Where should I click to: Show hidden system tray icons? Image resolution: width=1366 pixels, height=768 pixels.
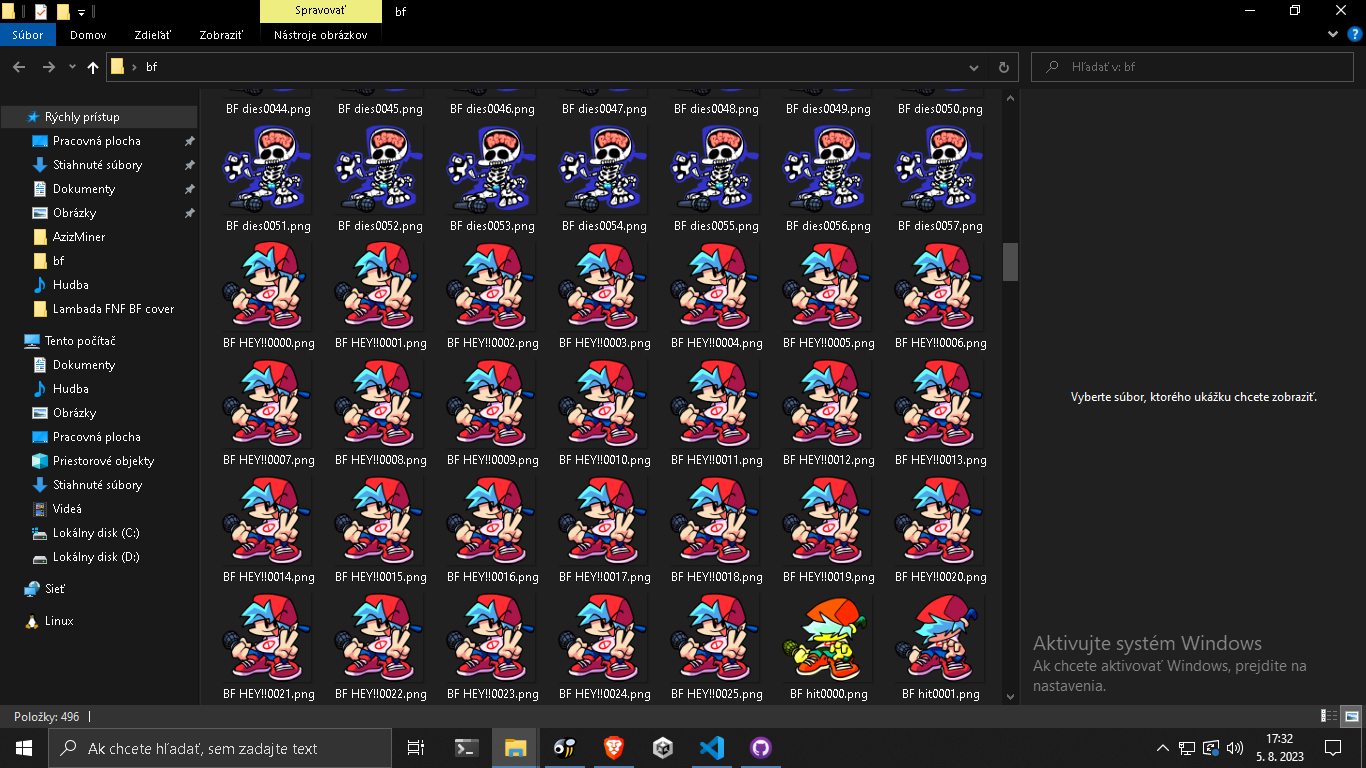click(x=1162, y=748)
